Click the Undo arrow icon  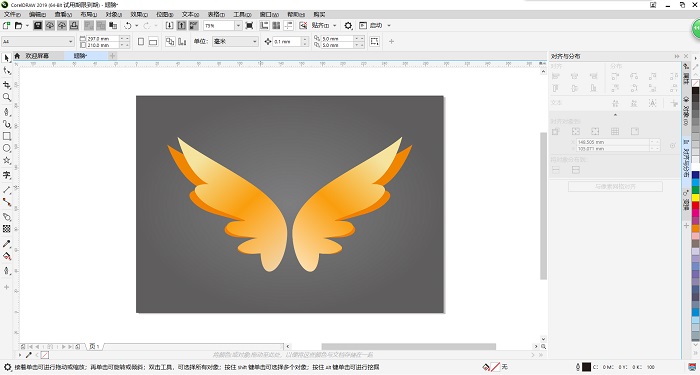point(128,25)
